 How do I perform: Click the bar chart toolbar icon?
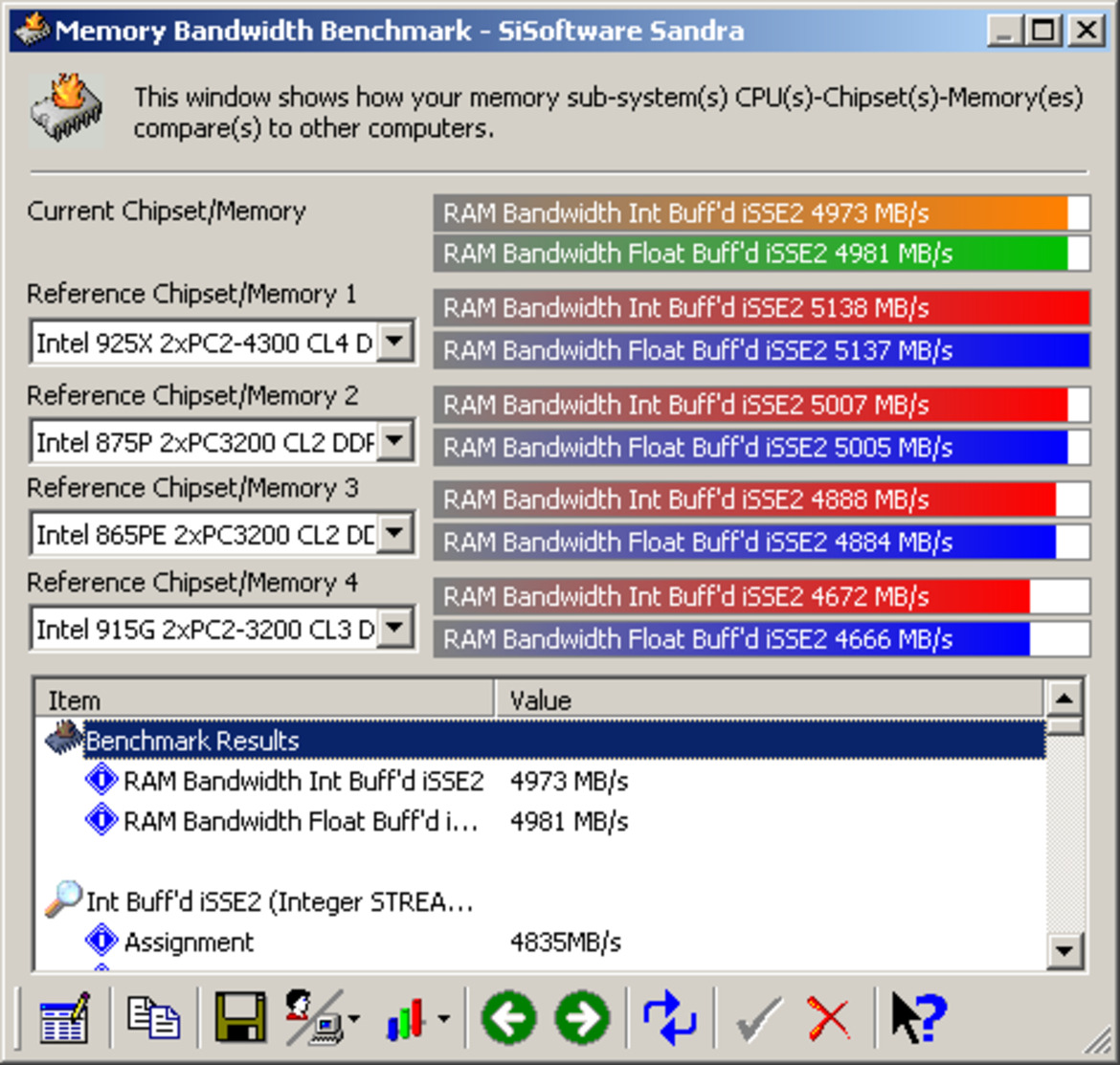point(406,1018)
